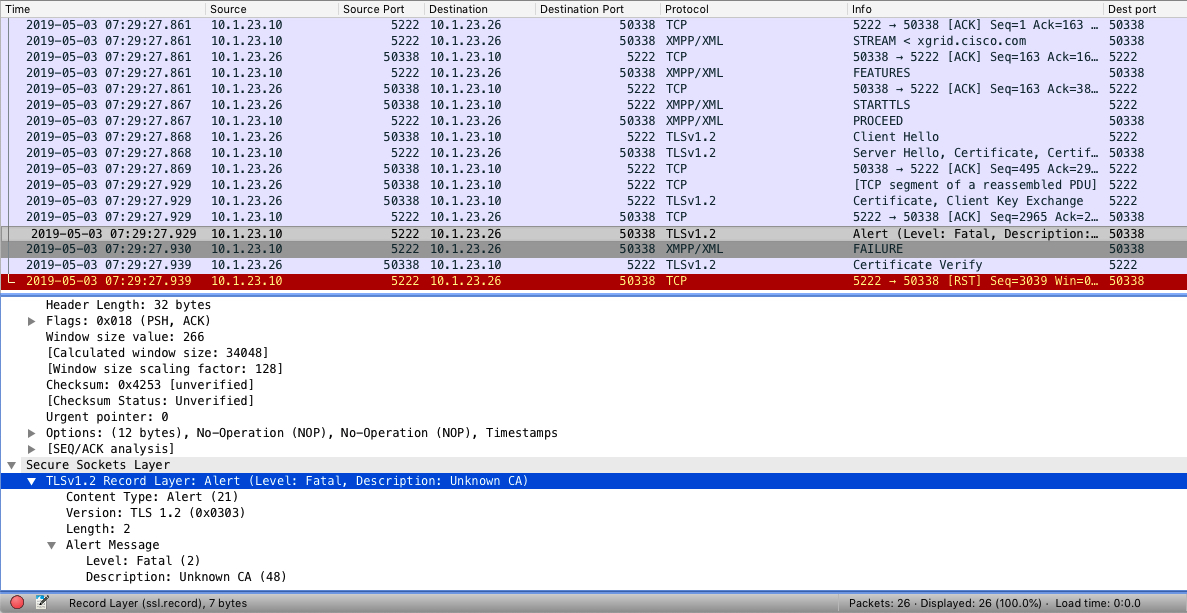Select the Certificate Verify packet row
Viewport: 1187px width, 613px height.
[594, 265]
